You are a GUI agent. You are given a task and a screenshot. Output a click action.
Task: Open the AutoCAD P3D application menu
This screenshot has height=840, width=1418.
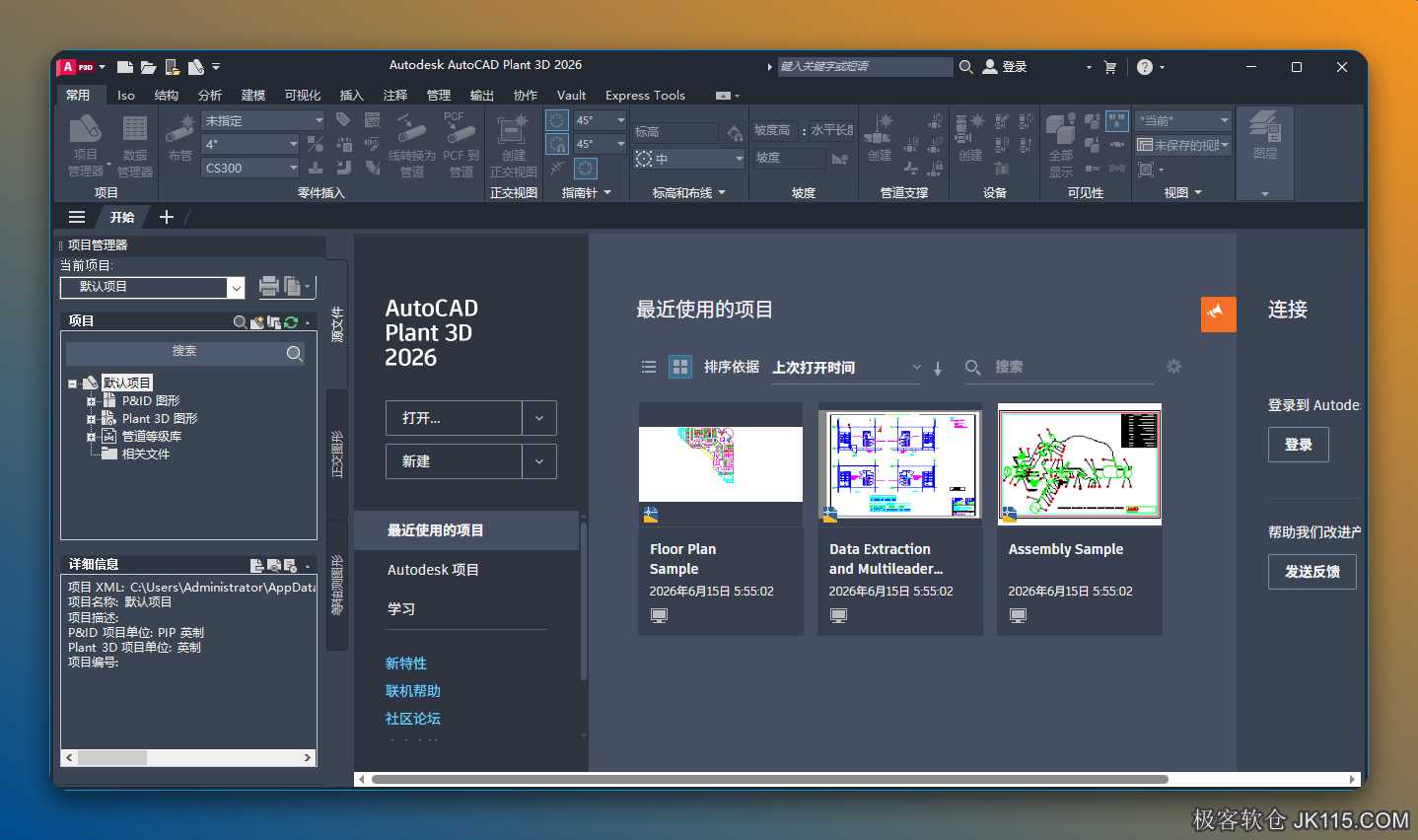[x=80, y=67]
